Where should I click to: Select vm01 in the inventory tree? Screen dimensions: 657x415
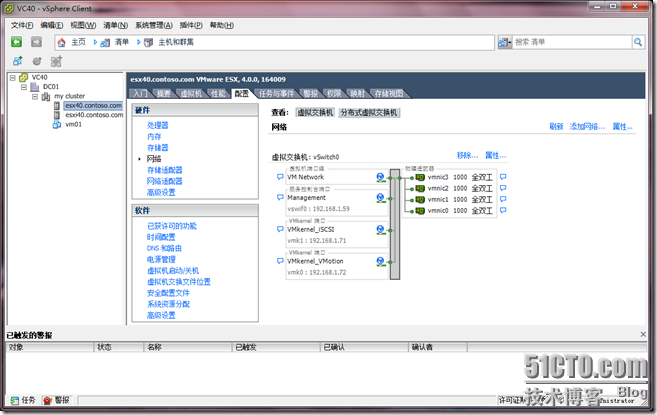pos(73,124)
